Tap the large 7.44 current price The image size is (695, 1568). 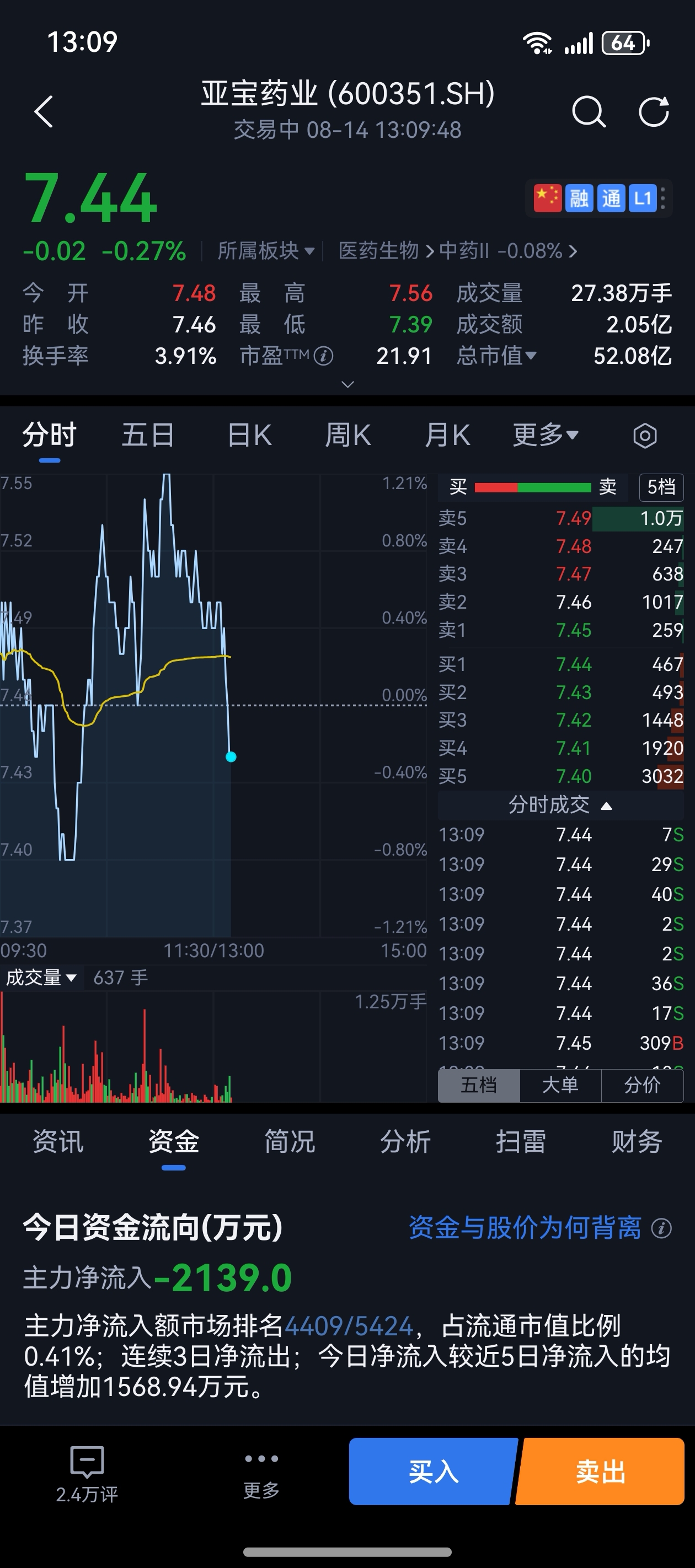pos(90,198)
